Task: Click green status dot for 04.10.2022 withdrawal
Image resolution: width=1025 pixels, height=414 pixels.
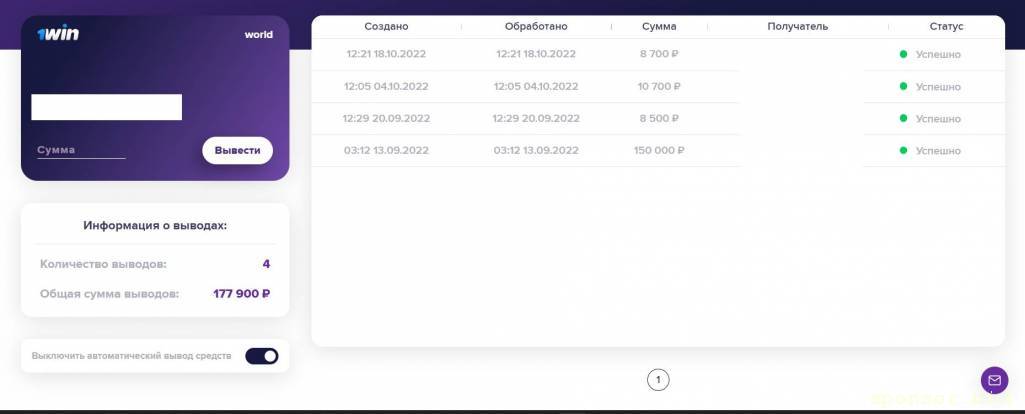Action: [904, 87]
